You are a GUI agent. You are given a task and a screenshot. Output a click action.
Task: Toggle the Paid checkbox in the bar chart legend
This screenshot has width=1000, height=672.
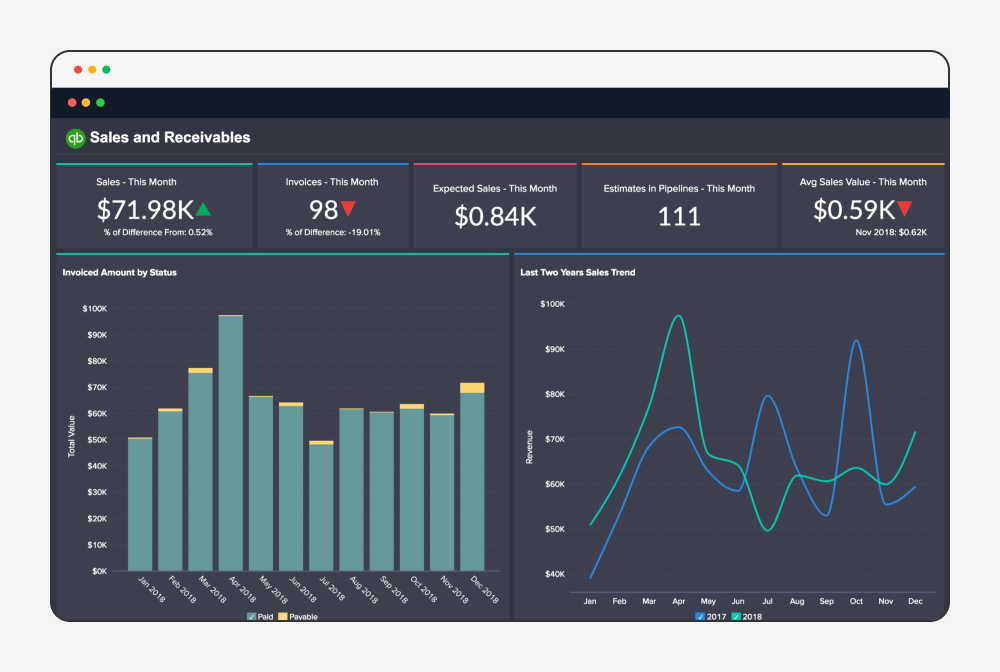pyautogui.click(x=251, y=617)
